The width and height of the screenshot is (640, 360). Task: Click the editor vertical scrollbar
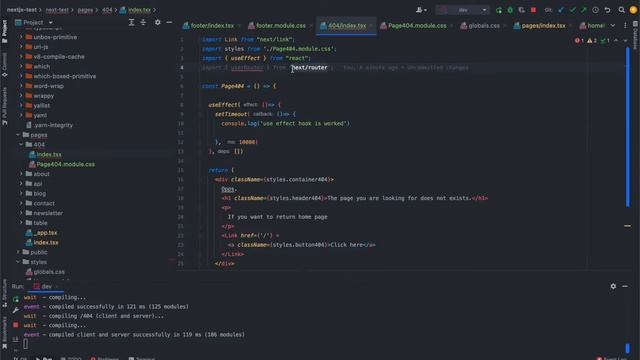627,127
